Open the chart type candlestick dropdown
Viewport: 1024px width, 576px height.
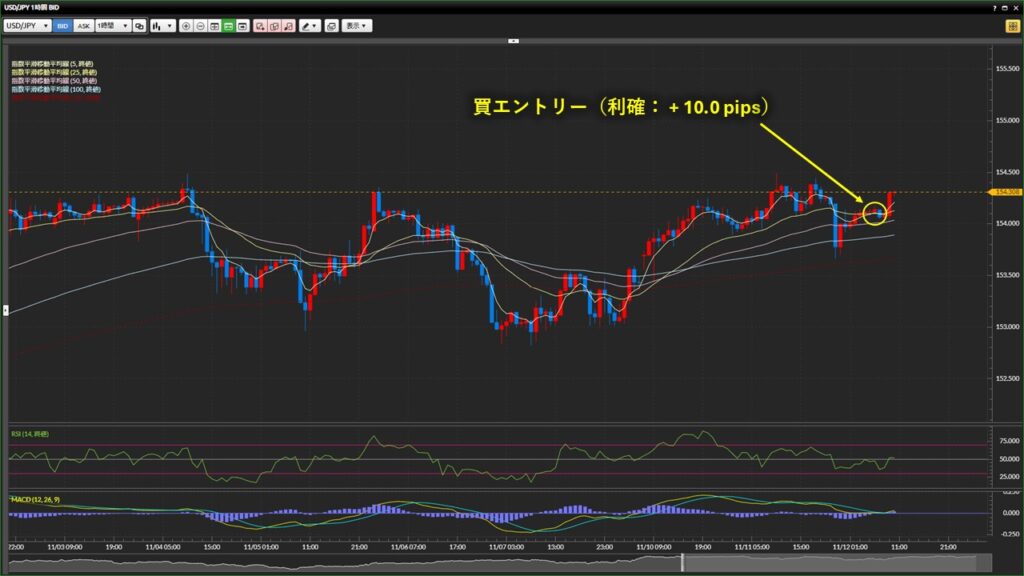162,26
